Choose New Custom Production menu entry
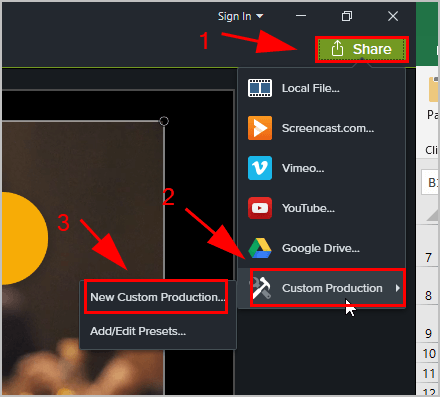 [158, 297]
